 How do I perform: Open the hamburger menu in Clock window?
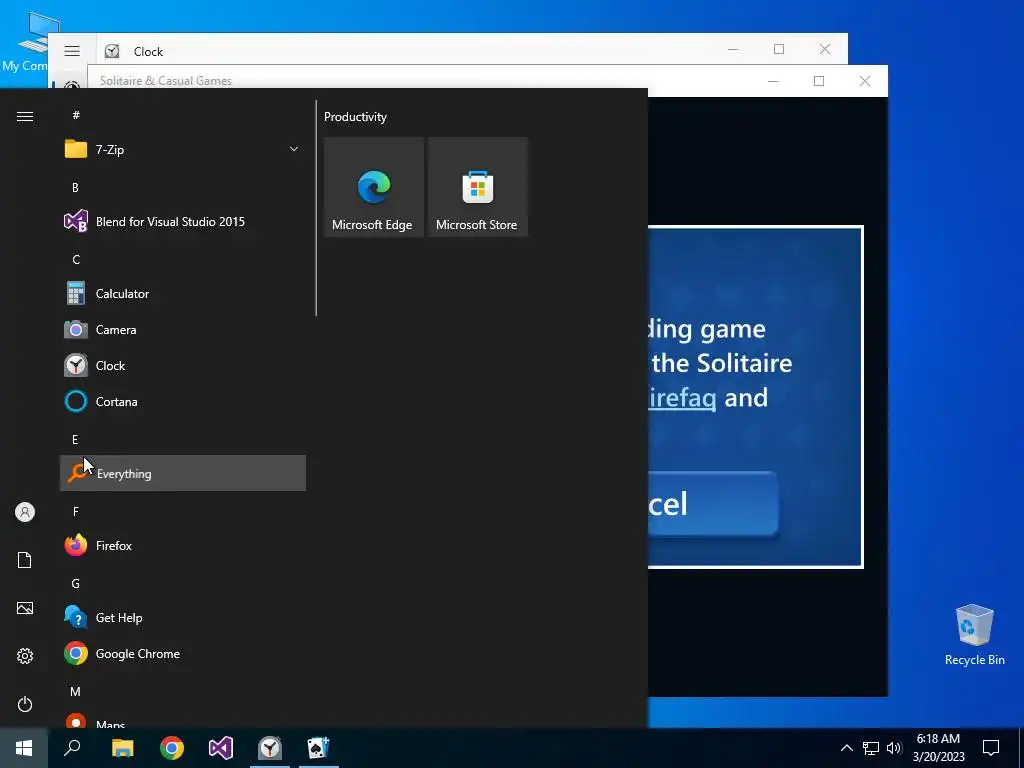pos(72,51)
